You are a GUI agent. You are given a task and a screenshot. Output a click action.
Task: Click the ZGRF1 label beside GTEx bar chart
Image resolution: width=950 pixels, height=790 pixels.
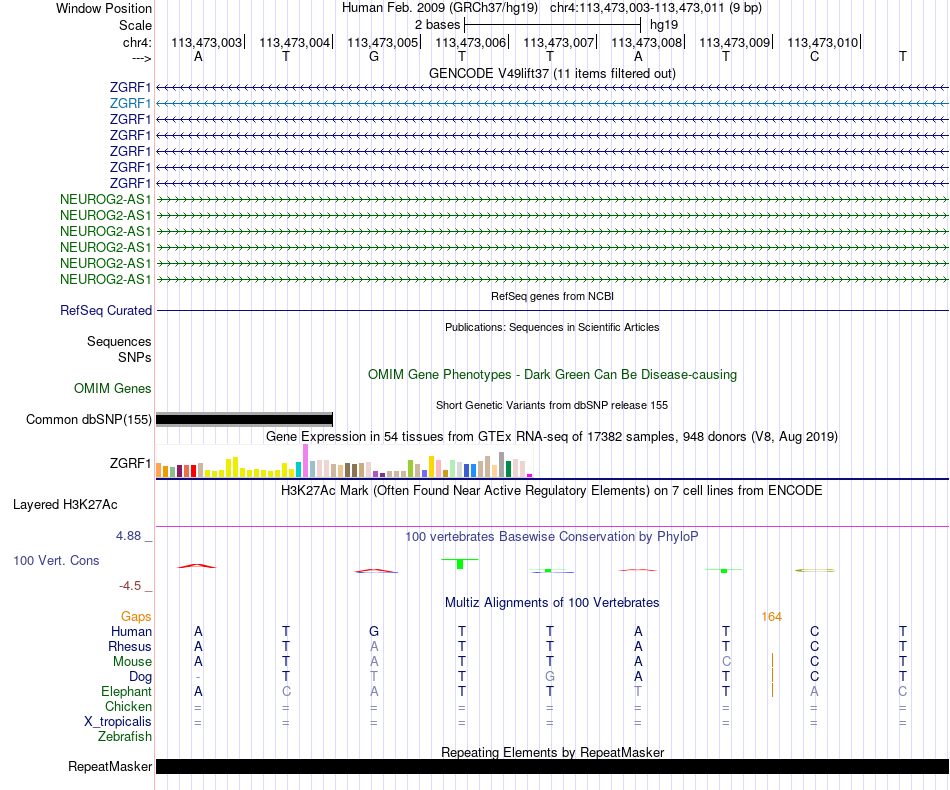[130, 463]
